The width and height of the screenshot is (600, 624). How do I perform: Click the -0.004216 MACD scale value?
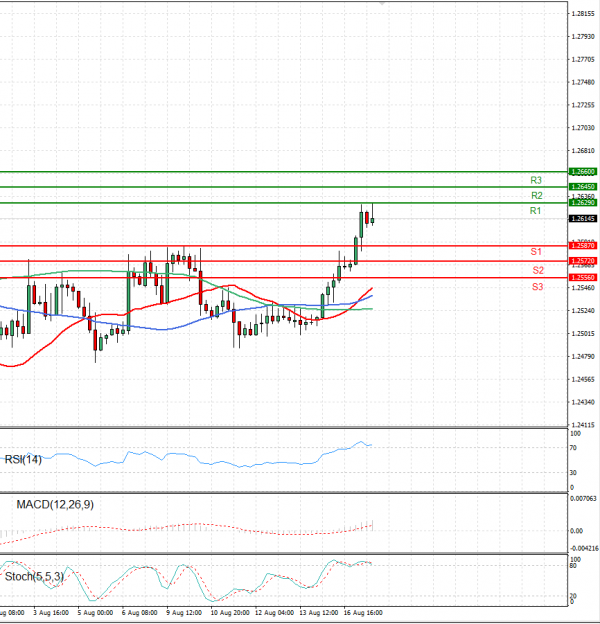point(584,548)
